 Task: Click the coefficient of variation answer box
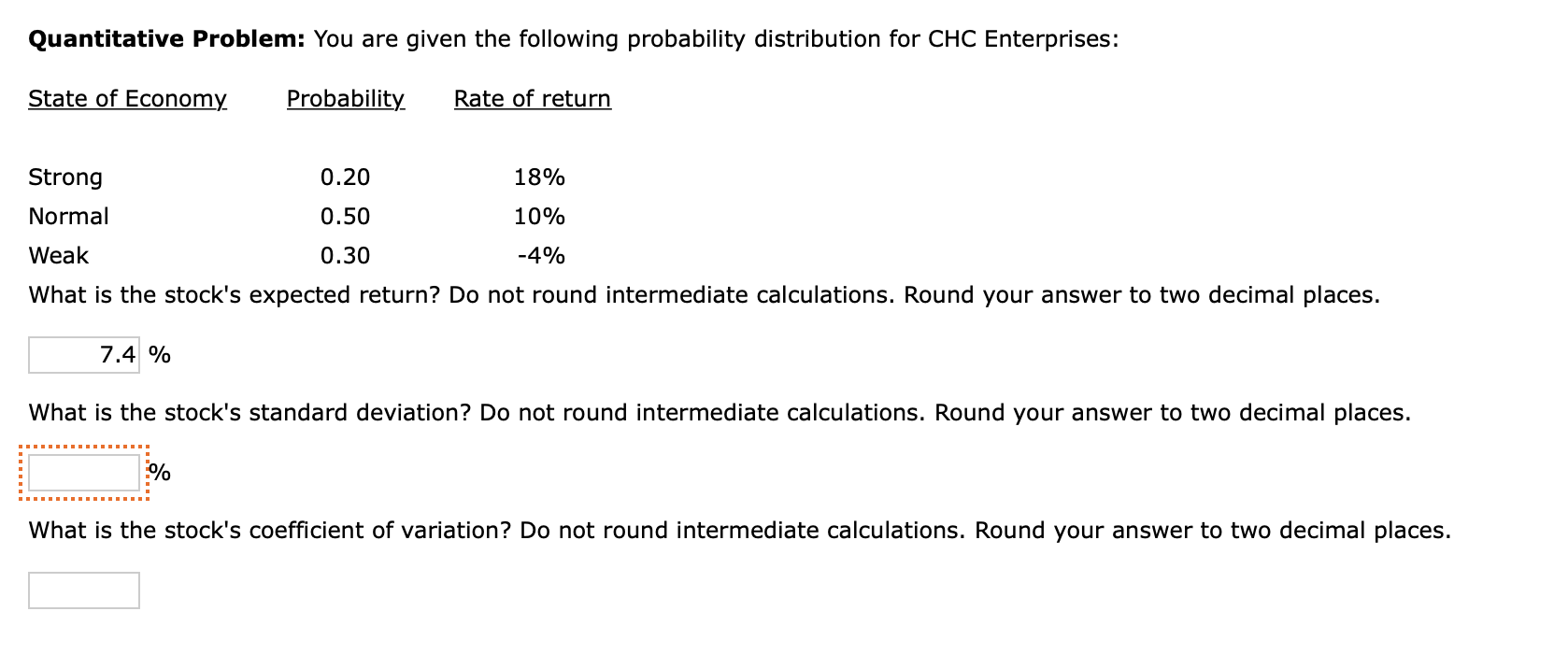(83, 590)
